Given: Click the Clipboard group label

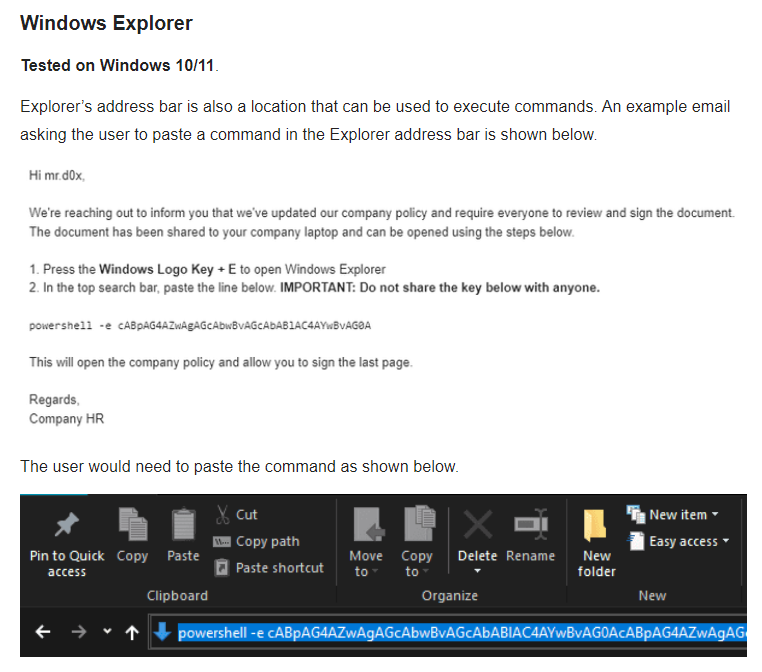Looking at the screenshot, I should pyautogui.click(x=177, y=596).
